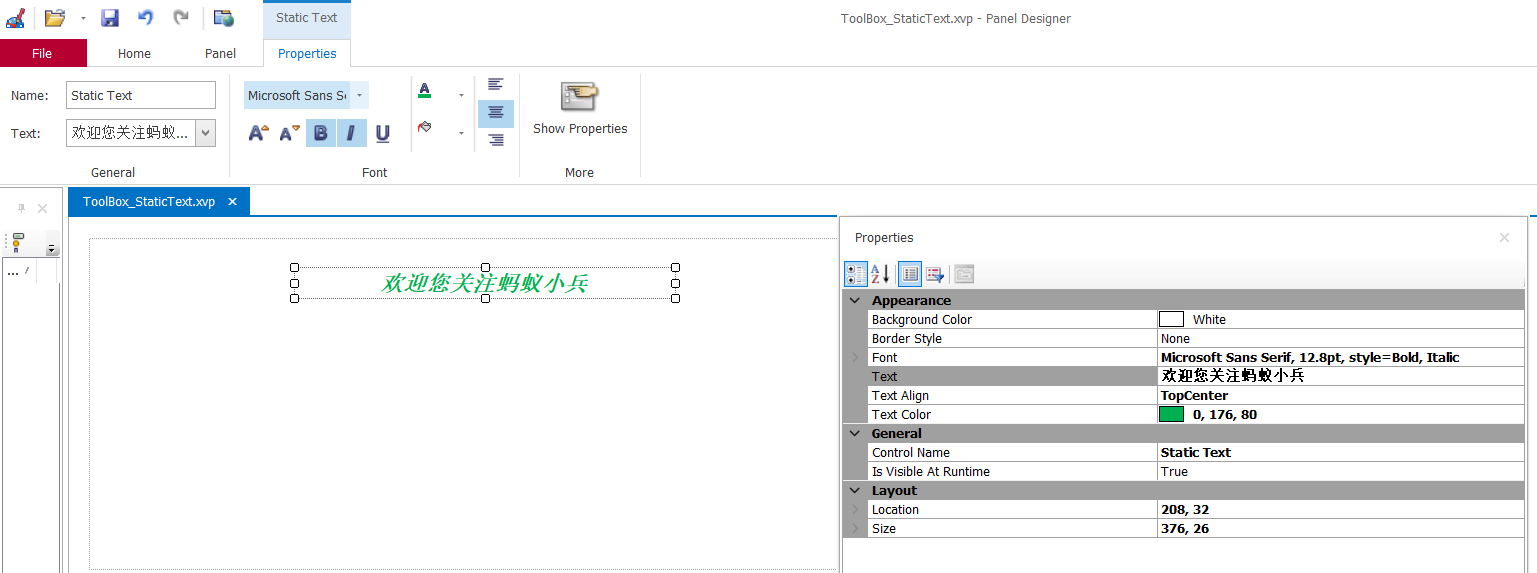1537x573 pixels.
Task: Click the Panel Designer app icon
Action: tap(15, 18)
